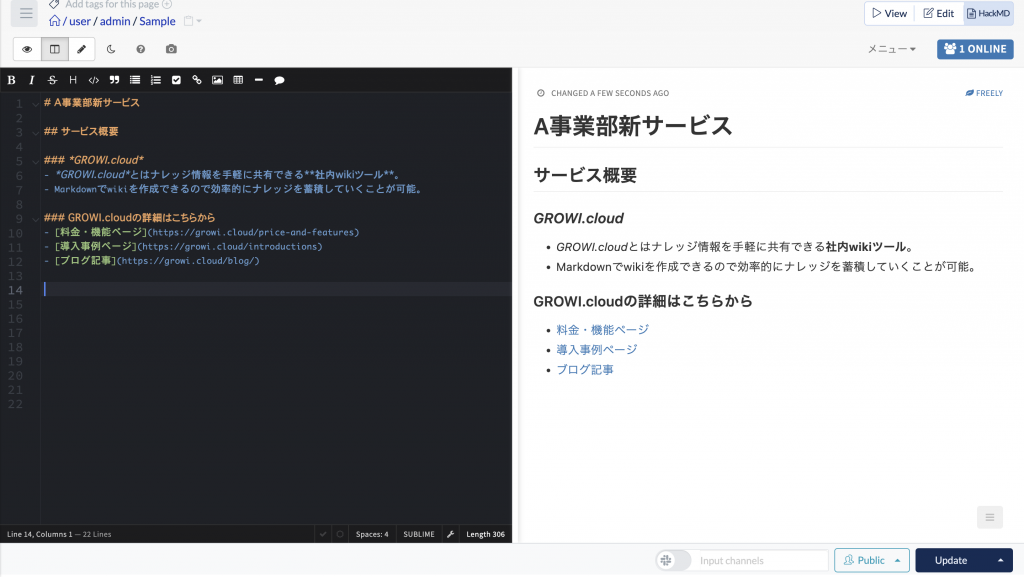Toggle the SUBLIME keymap mode

pos(419,534)
